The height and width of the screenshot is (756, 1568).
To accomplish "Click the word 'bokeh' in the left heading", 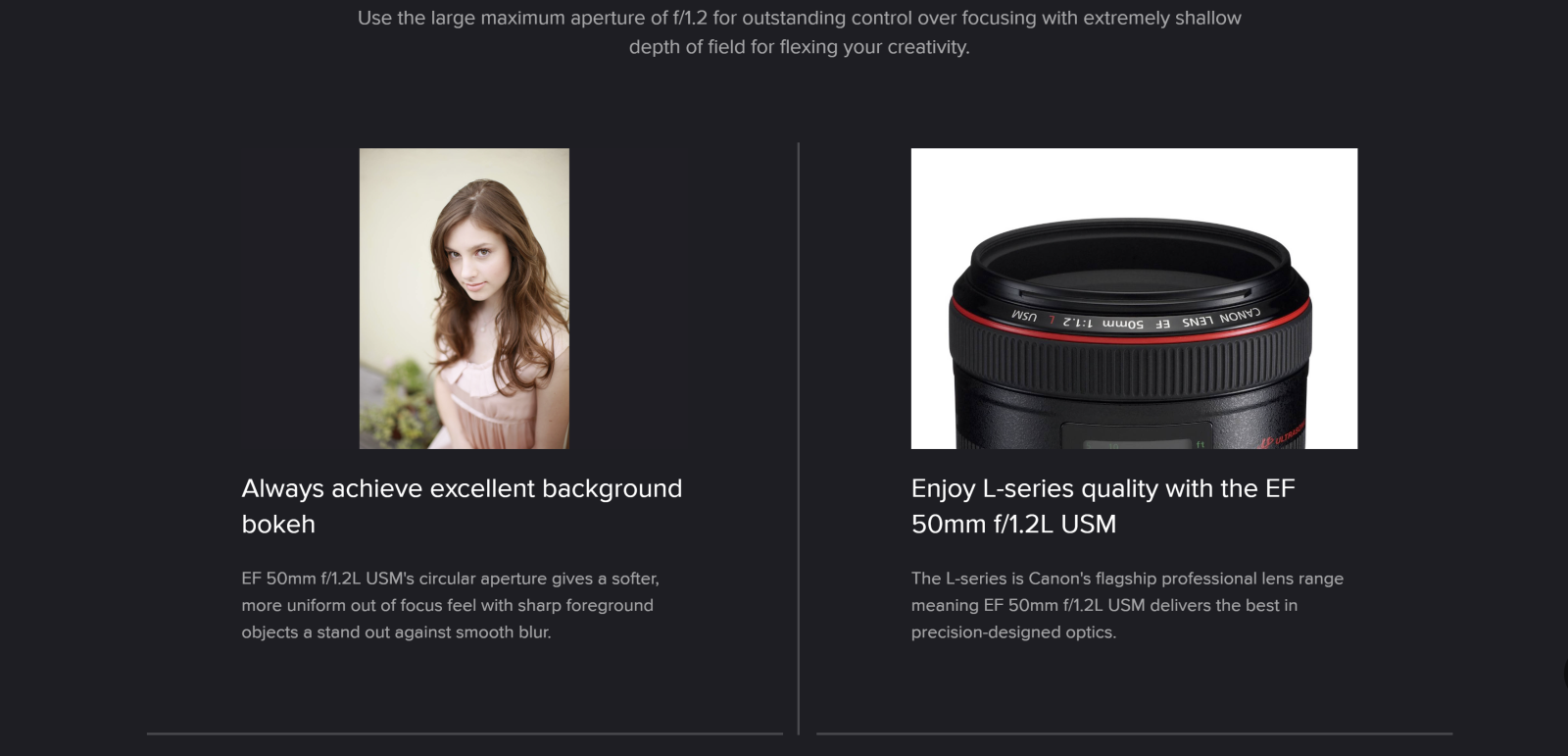I will pos(278,525).
